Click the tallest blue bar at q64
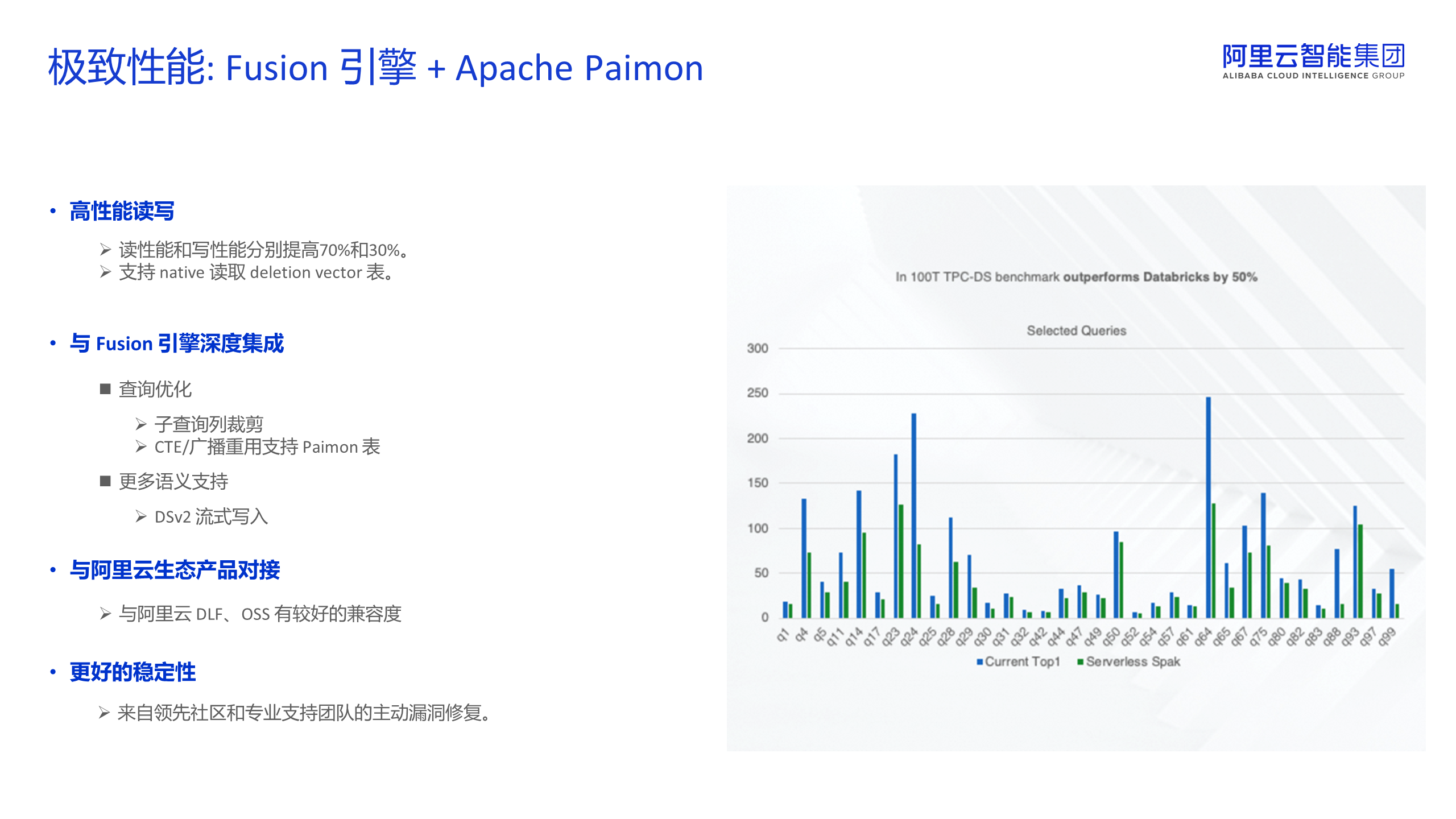Image resolution: width=1456 pixels, height=819 pixels. click(1208, 506)
